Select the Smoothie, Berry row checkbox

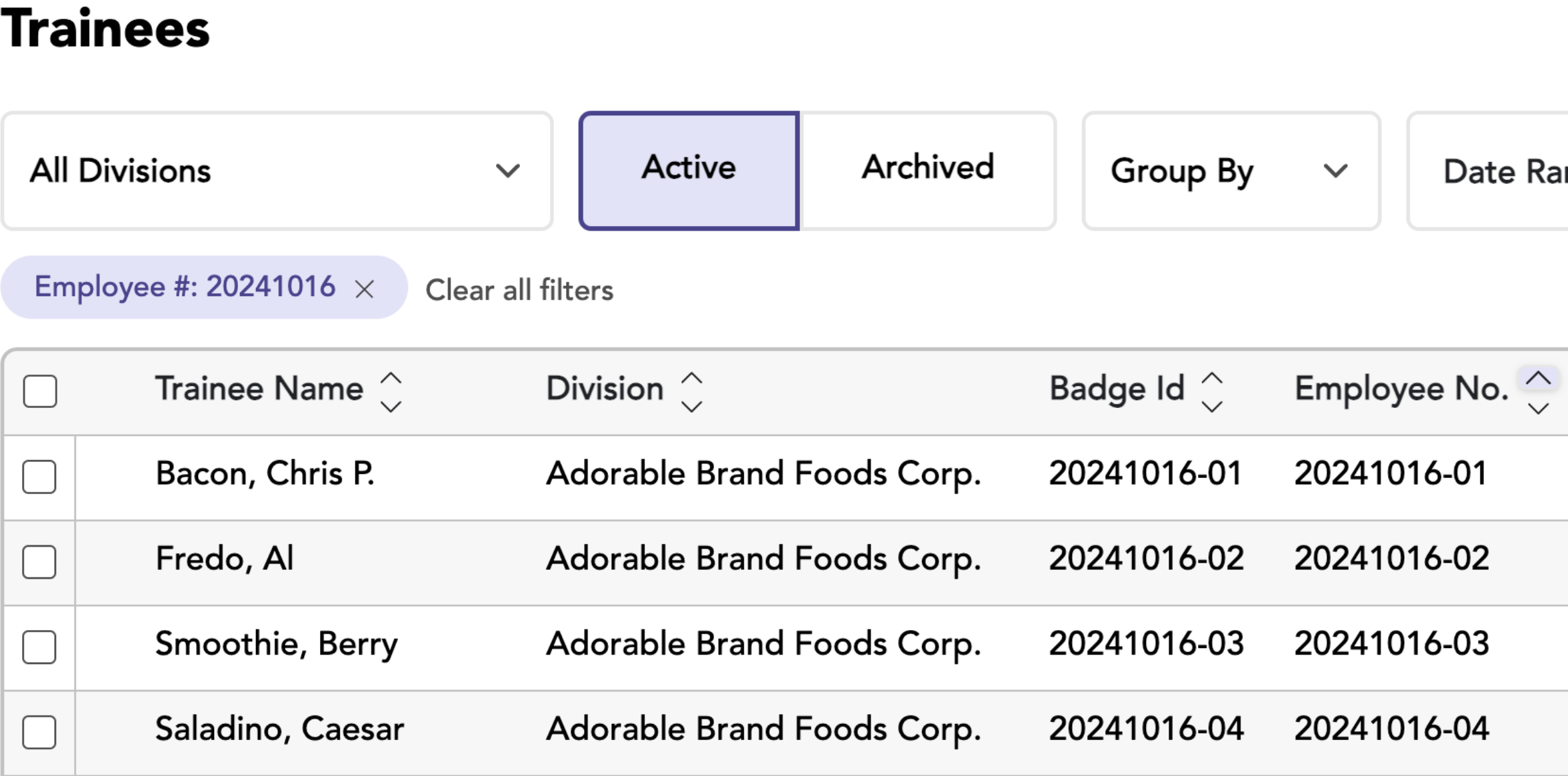point(39,647)
